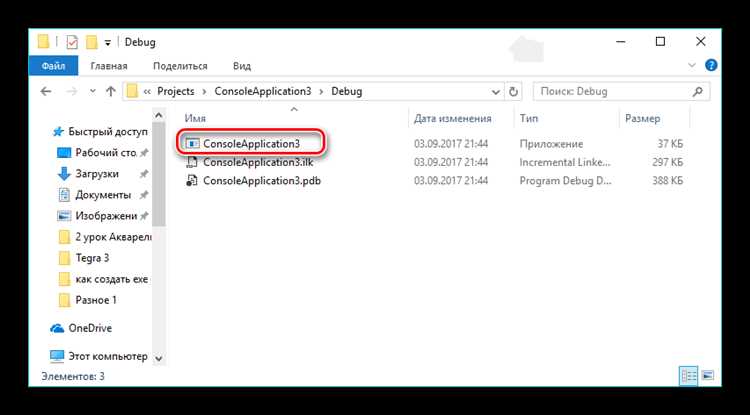Select the ConsoleApplication3.ilk file
This screenshot has width=750, height=415.
258,162
